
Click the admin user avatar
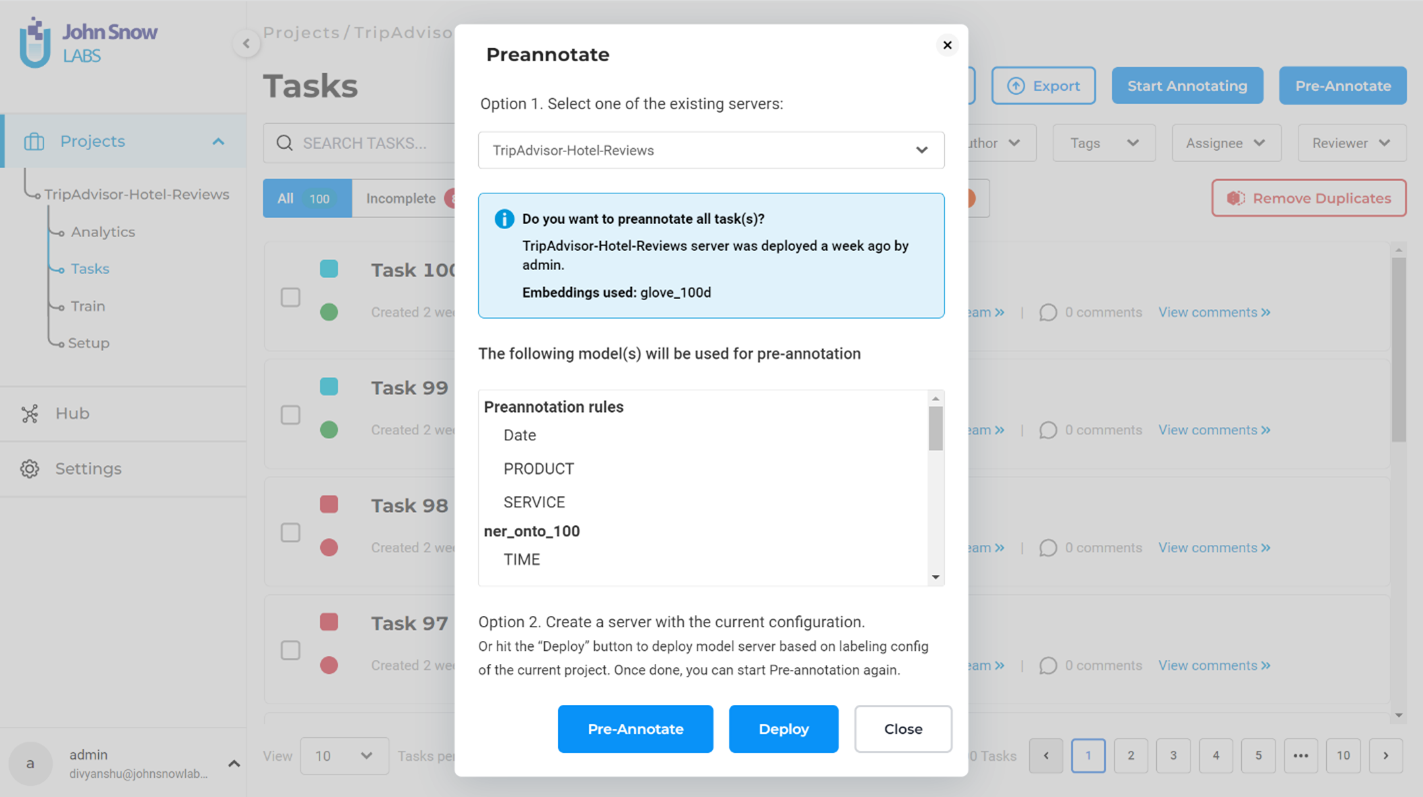pos(30,764)
